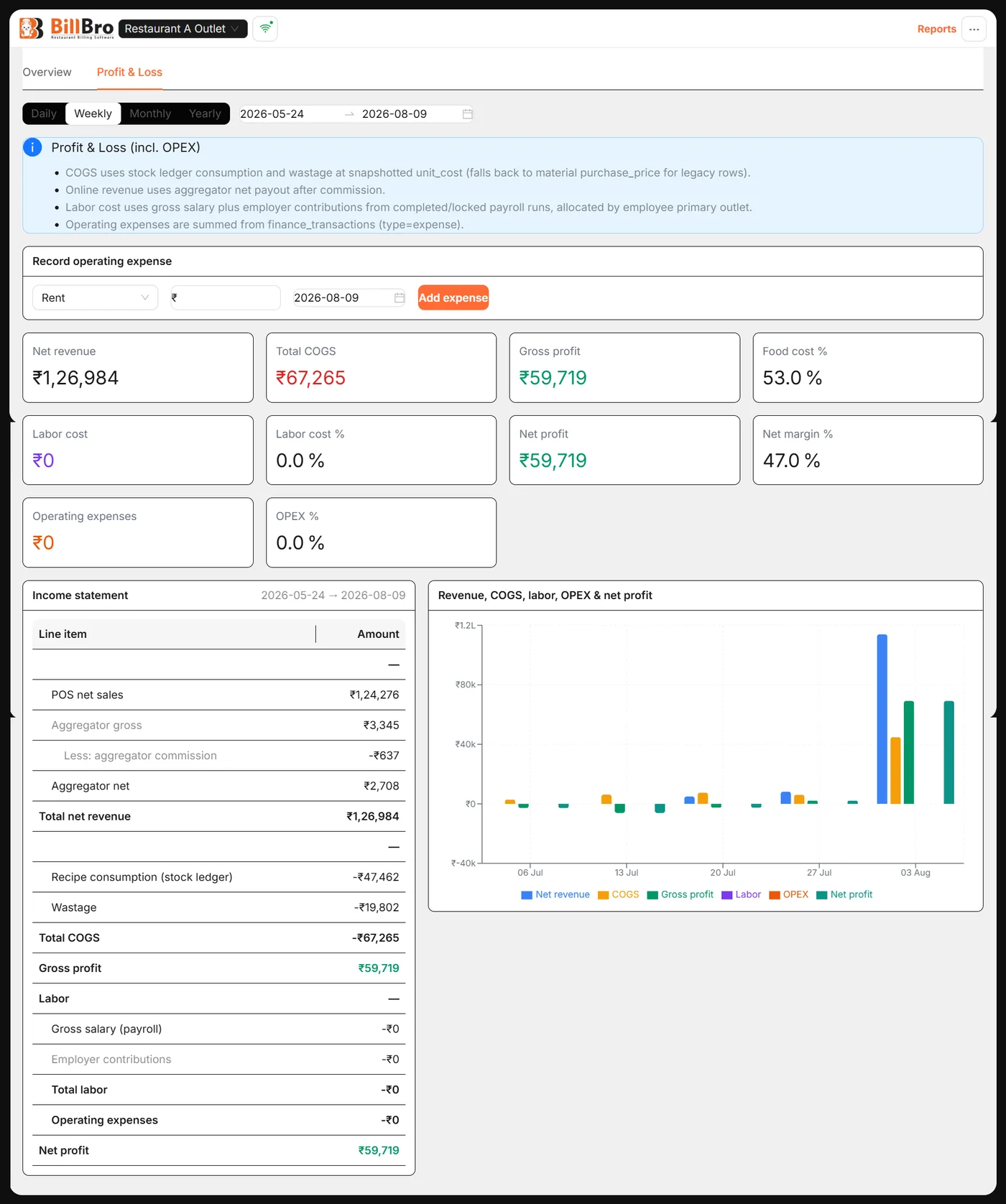
Task: Click Gross profit row in income statement
Action: (218, 968)
